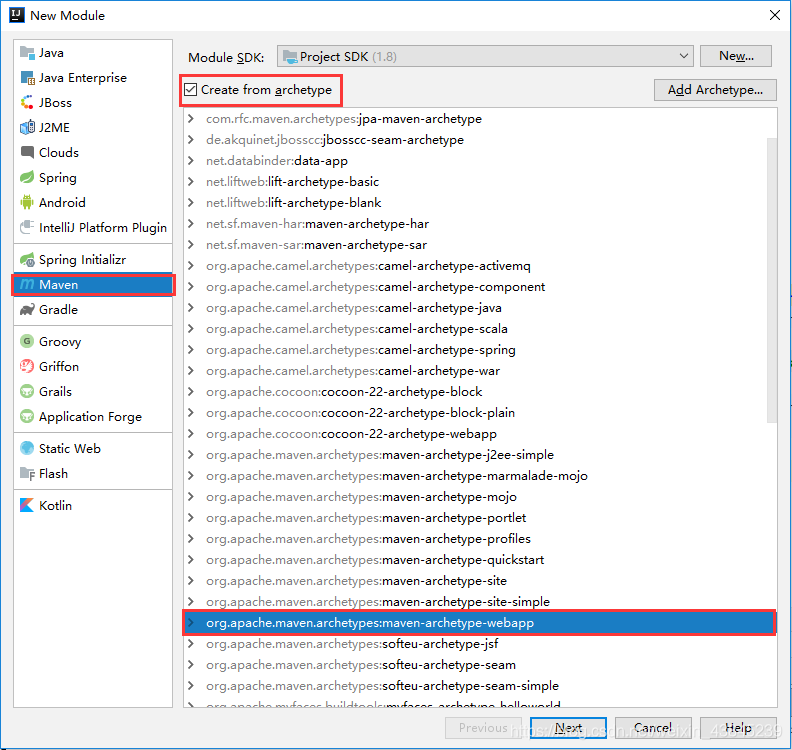Click the JBoss icon in sidebar
This screenshot has width=792, height=750.
[27, 103]
